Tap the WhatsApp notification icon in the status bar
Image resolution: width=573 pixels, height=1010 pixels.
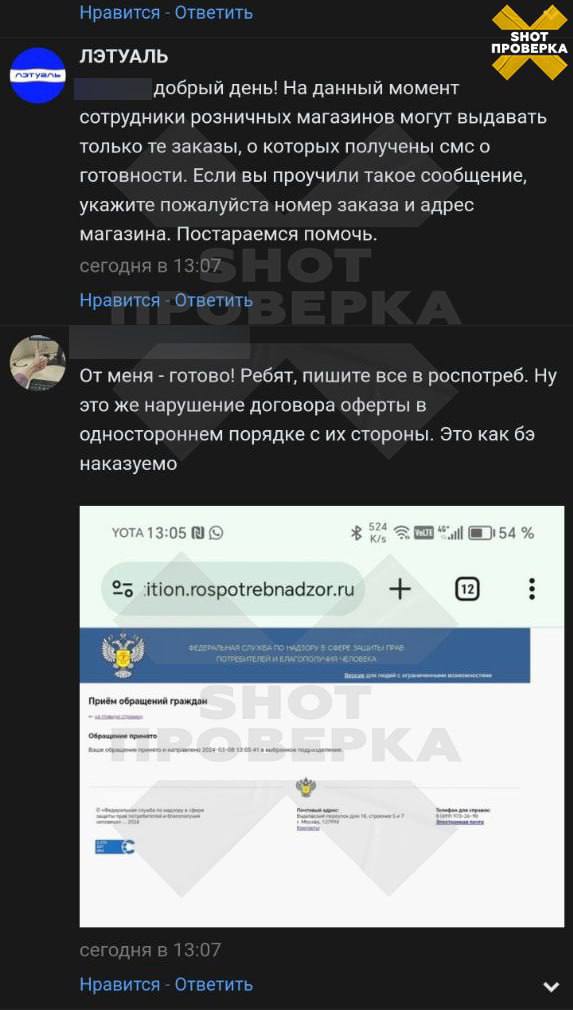217,533
